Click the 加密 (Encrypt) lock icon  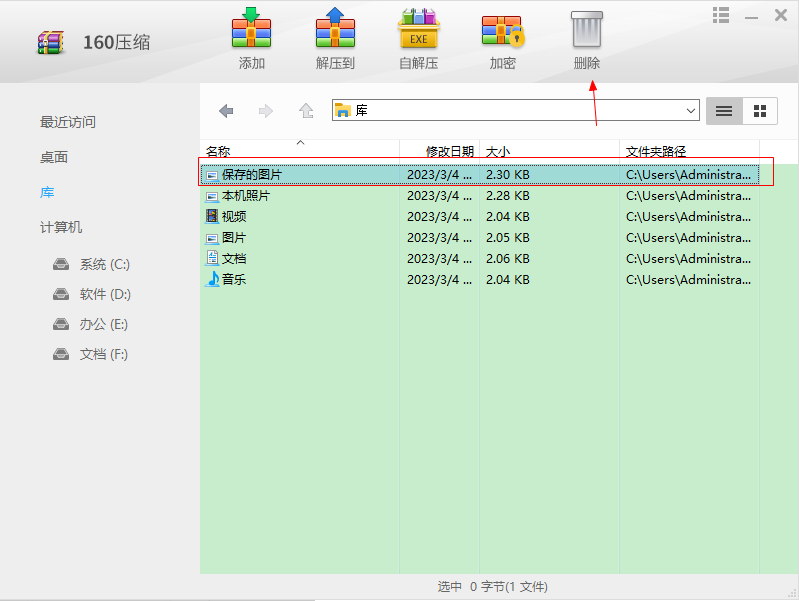coord(503,31)
